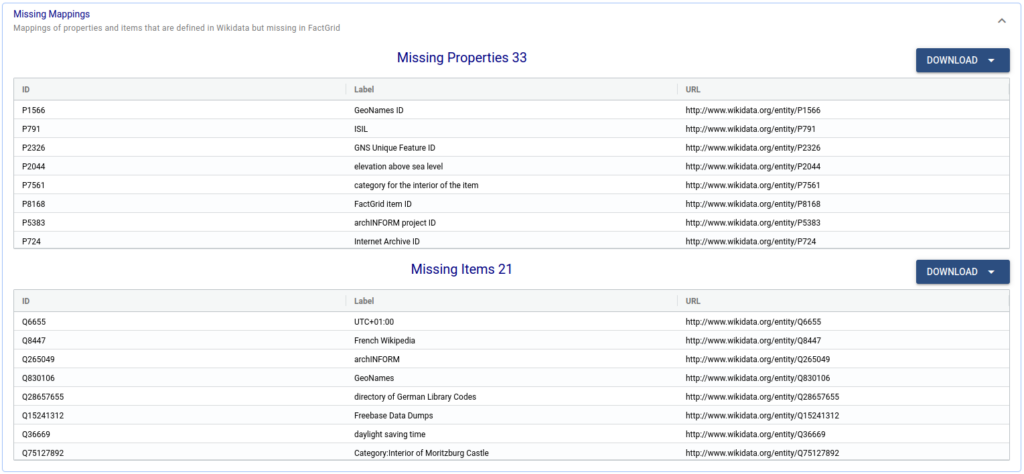Select the Q36669 item row ID
The height and width of the screenshot is (474, 1024).
click(x=36, y=434)
